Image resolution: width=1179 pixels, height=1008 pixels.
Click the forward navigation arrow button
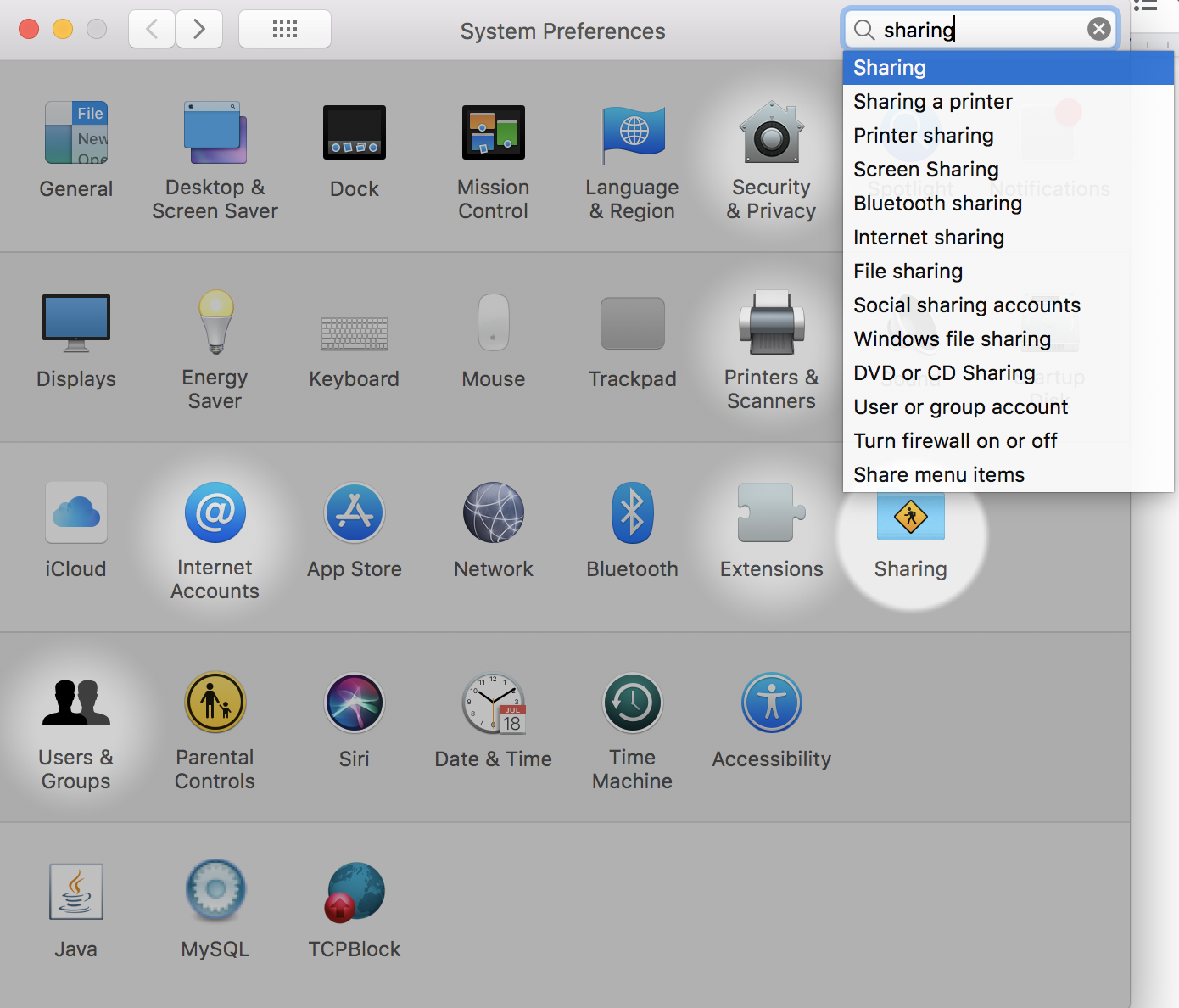click(199, 29)
